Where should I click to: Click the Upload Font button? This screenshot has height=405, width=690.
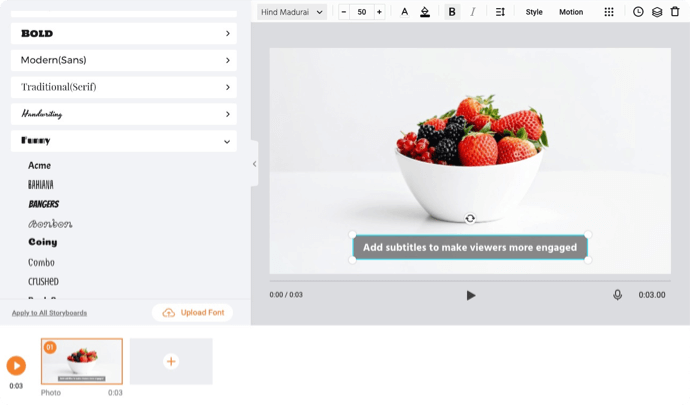click(192, 313)
